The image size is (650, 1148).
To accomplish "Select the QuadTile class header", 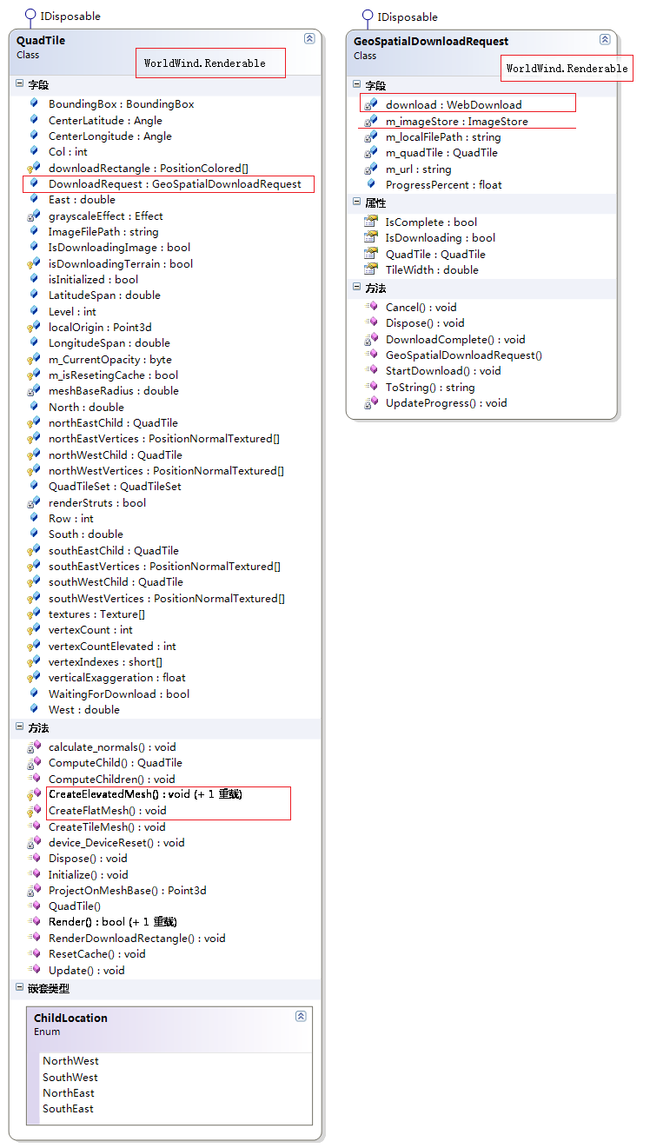I will [x=165, y=53].
